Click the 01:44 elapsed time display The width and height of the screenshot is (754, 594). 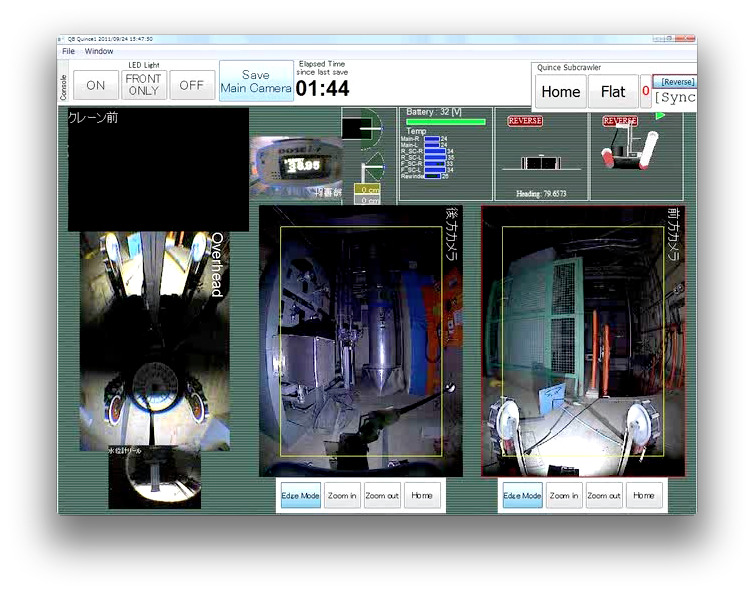point(322,88)
